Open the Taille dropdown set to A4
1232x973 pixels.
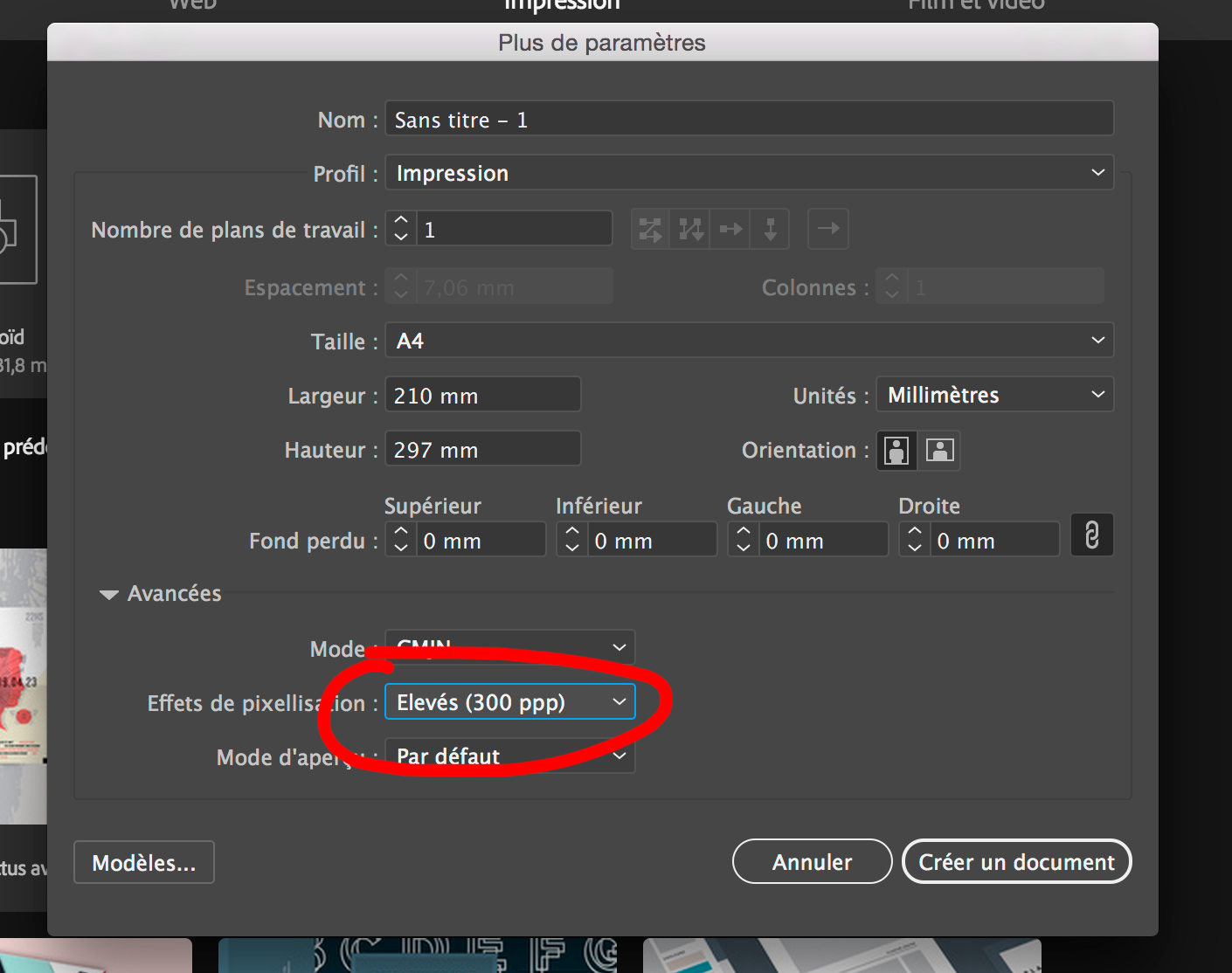coord(749,341)
